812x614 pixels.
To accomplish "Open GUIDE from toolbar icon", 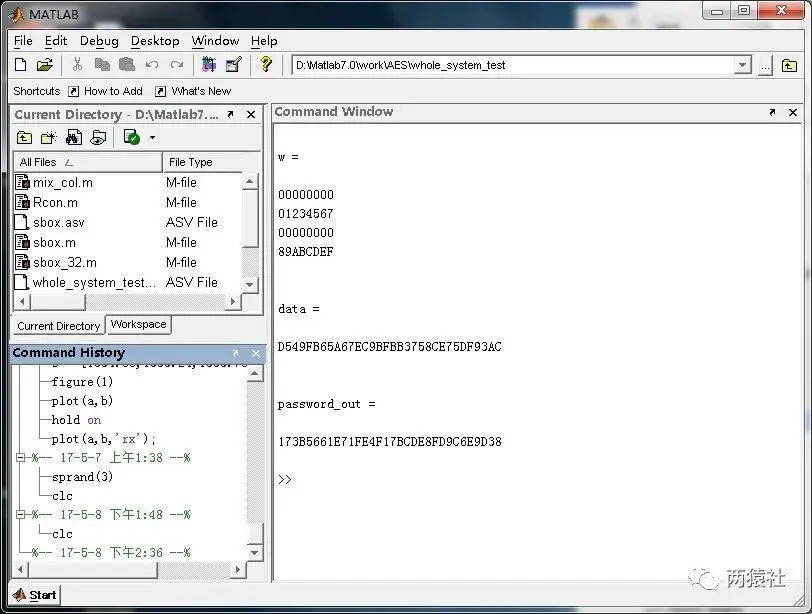I will click(234, 65).
